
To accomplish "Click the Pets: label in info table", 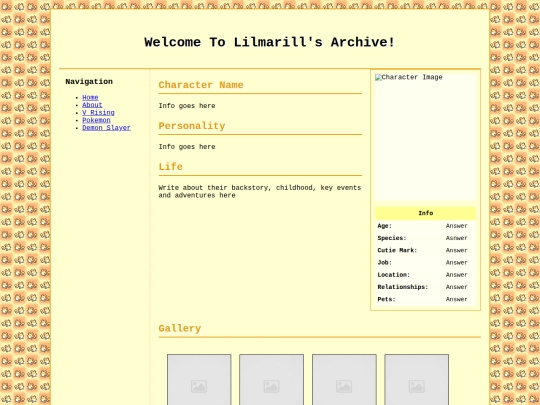I will tap(386, 299).
